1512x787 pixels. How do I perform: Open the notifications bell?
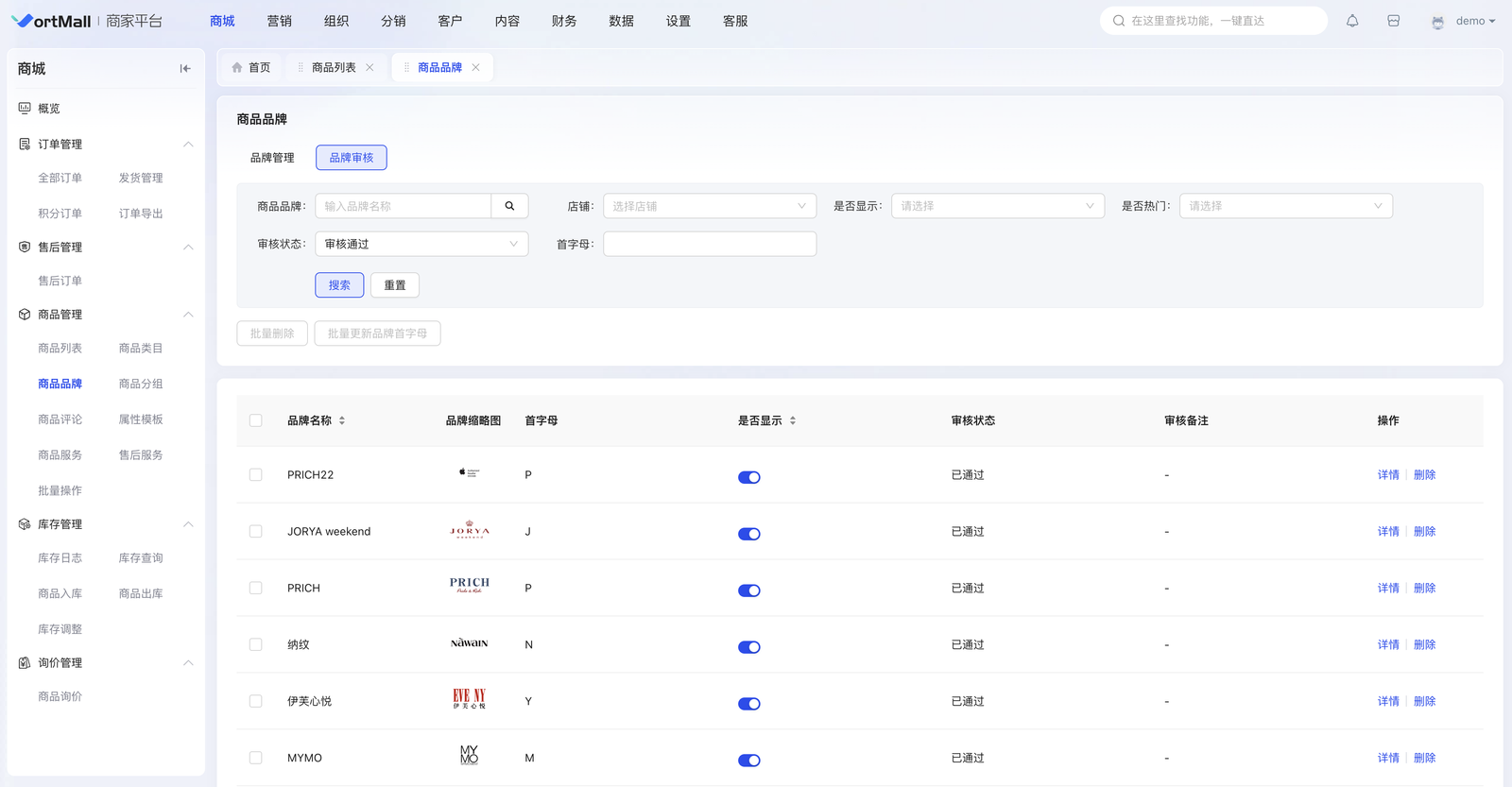pyautogui.click(x=1352, y=21)
